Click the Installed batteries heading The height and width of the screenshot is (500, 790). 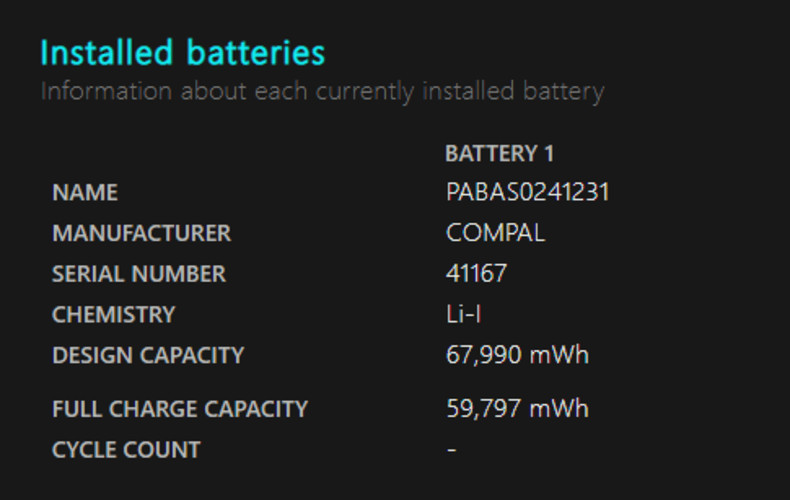coord(183,53)
